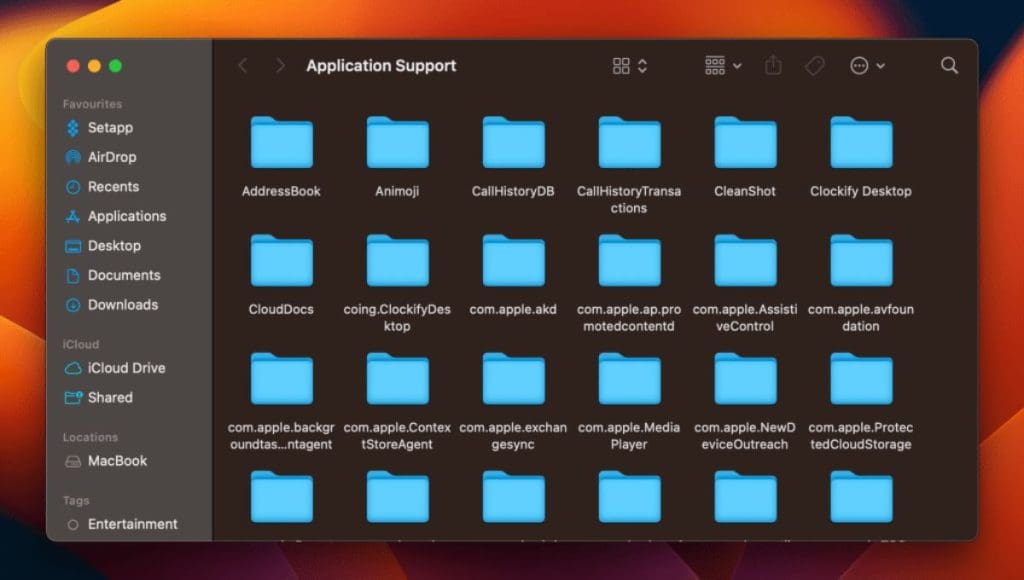Select the Entertainment tag

122,524
